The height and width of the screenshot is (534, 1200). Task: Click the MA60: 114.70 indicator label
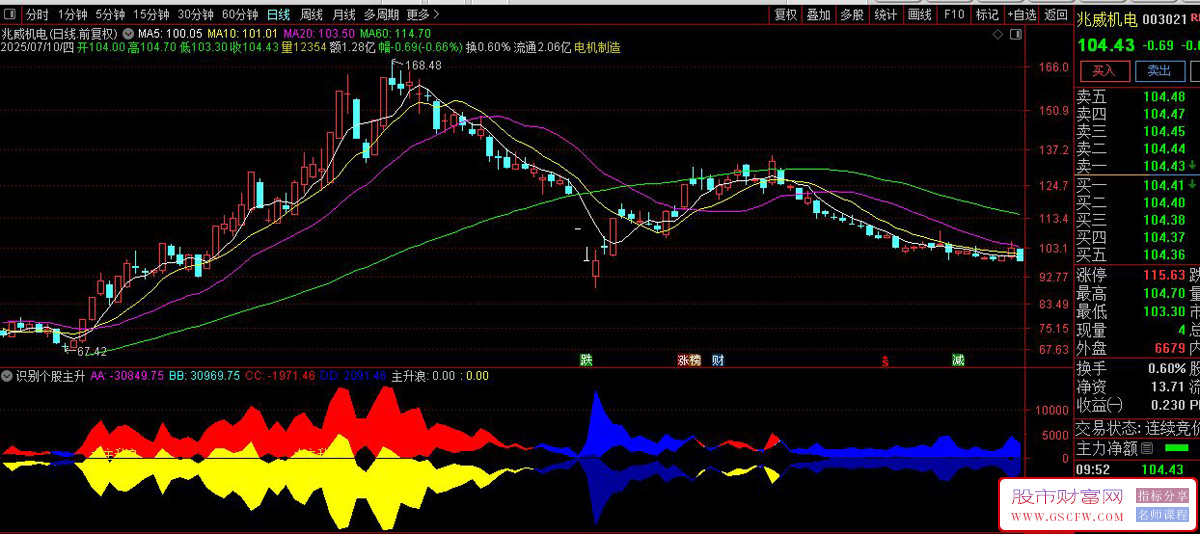395,33
